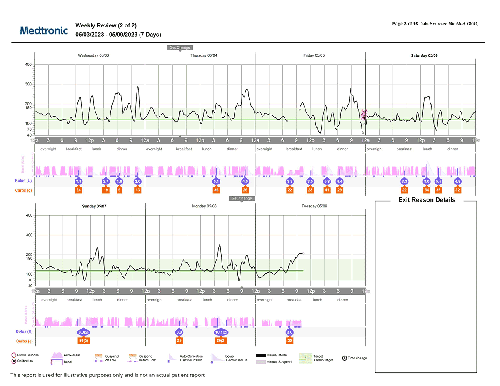Click the Medtronic logo

point(44,31)
